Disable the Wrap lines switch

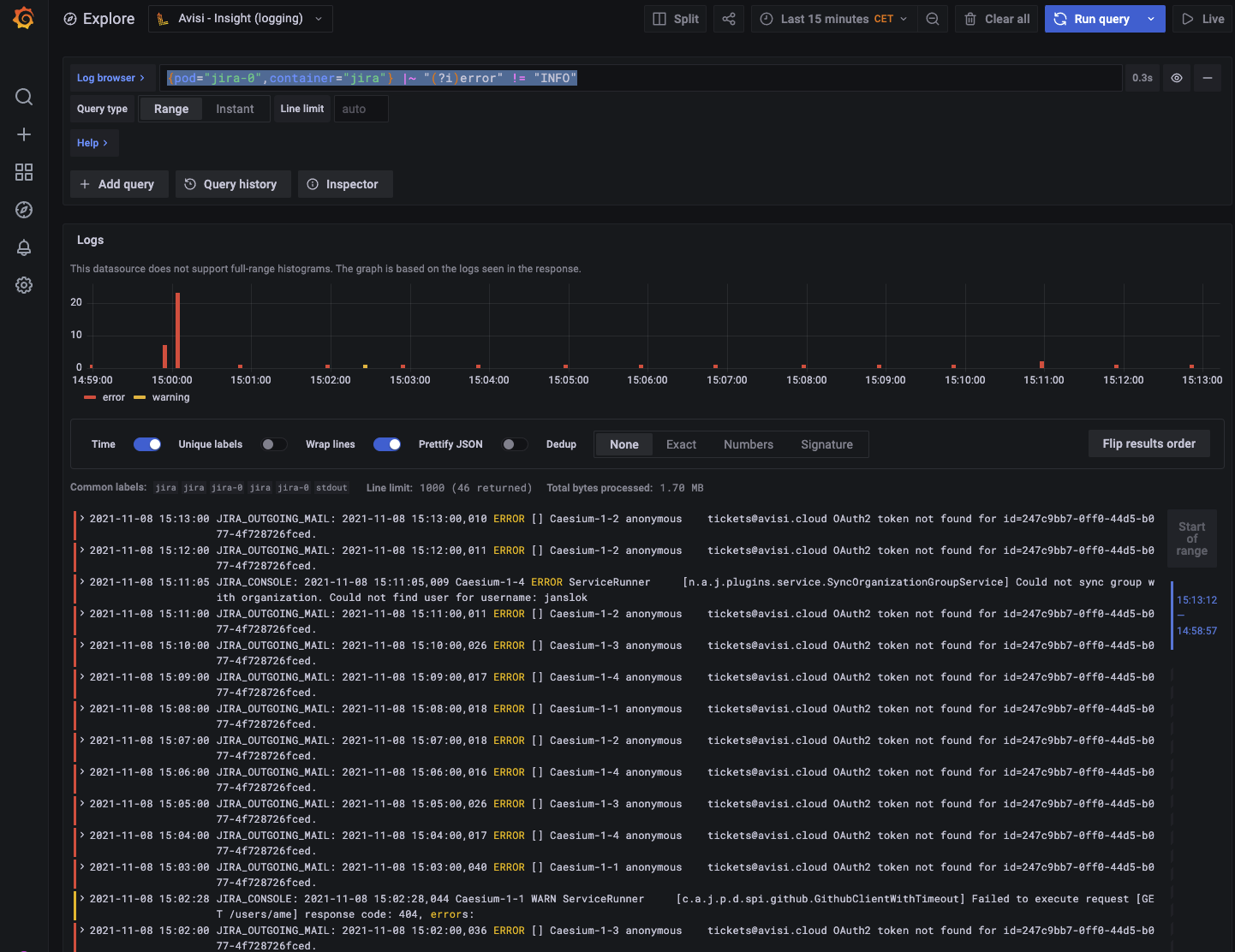point(387,444)
